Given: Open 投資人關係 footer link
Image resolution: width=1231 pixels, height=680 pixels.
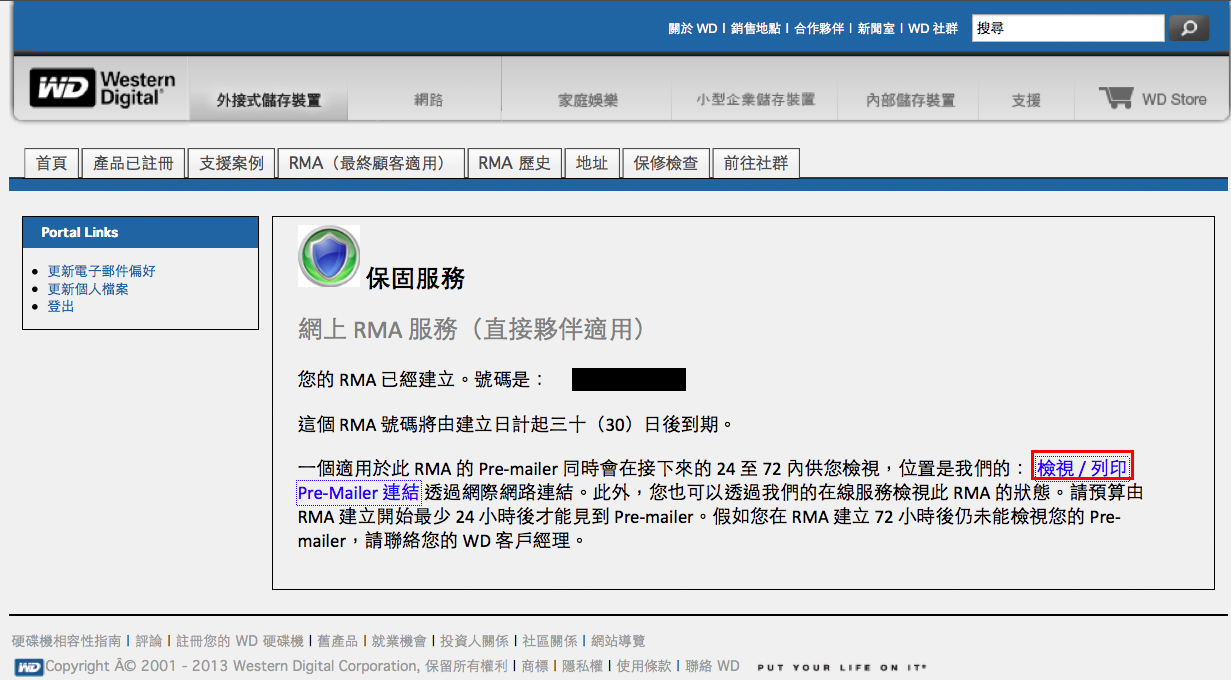Looking at the screenshot, I should [474, 641].
